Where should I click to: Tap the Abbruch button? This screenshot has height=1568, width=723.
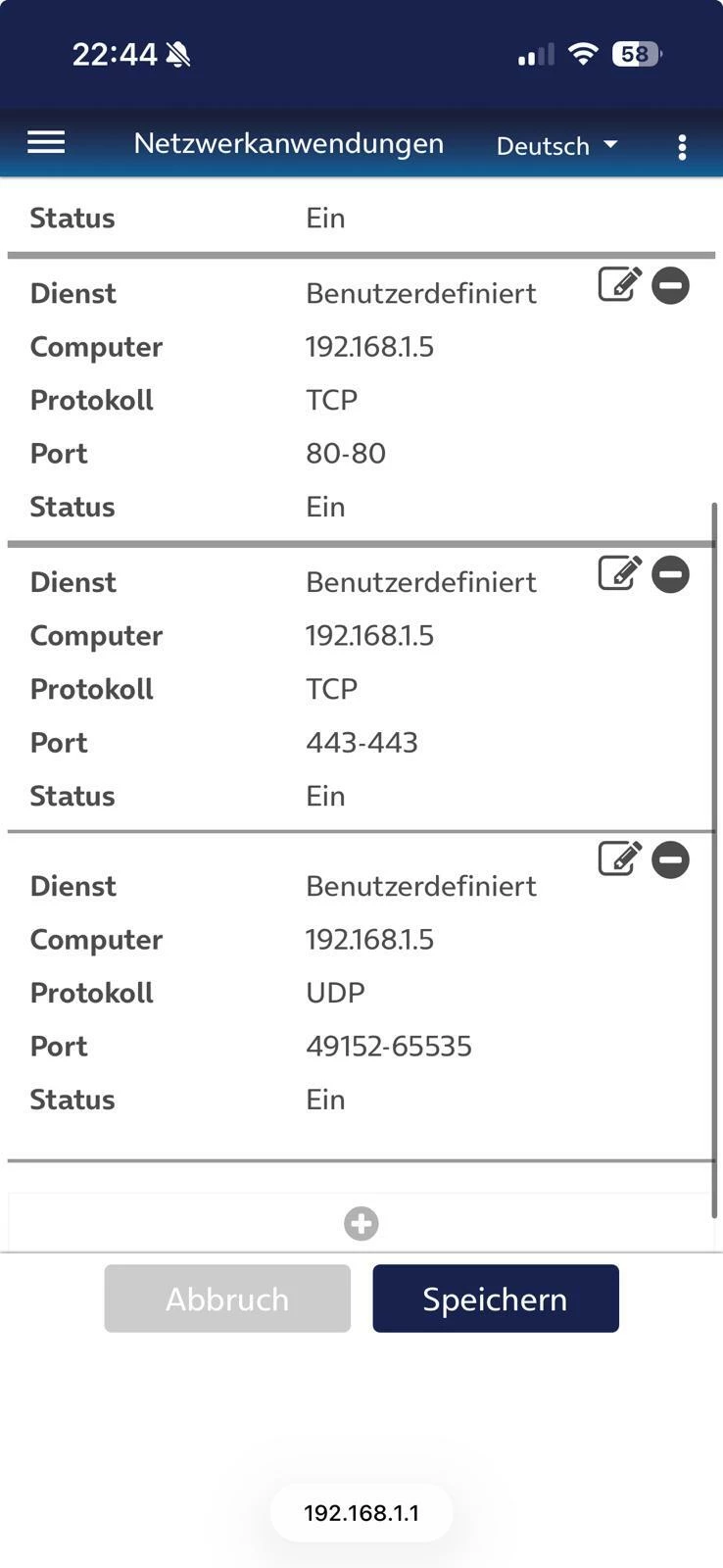pyautogui.click(x=227, y=1298)
